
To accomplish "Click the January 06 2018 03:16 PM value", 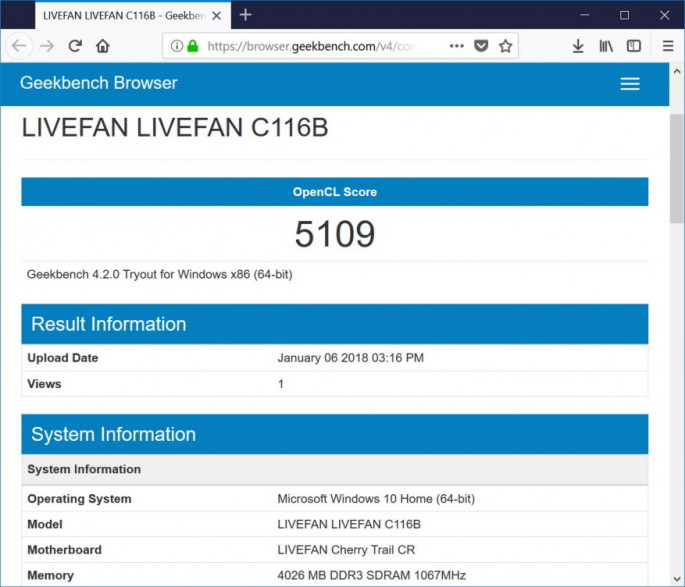I will (350, 358).
